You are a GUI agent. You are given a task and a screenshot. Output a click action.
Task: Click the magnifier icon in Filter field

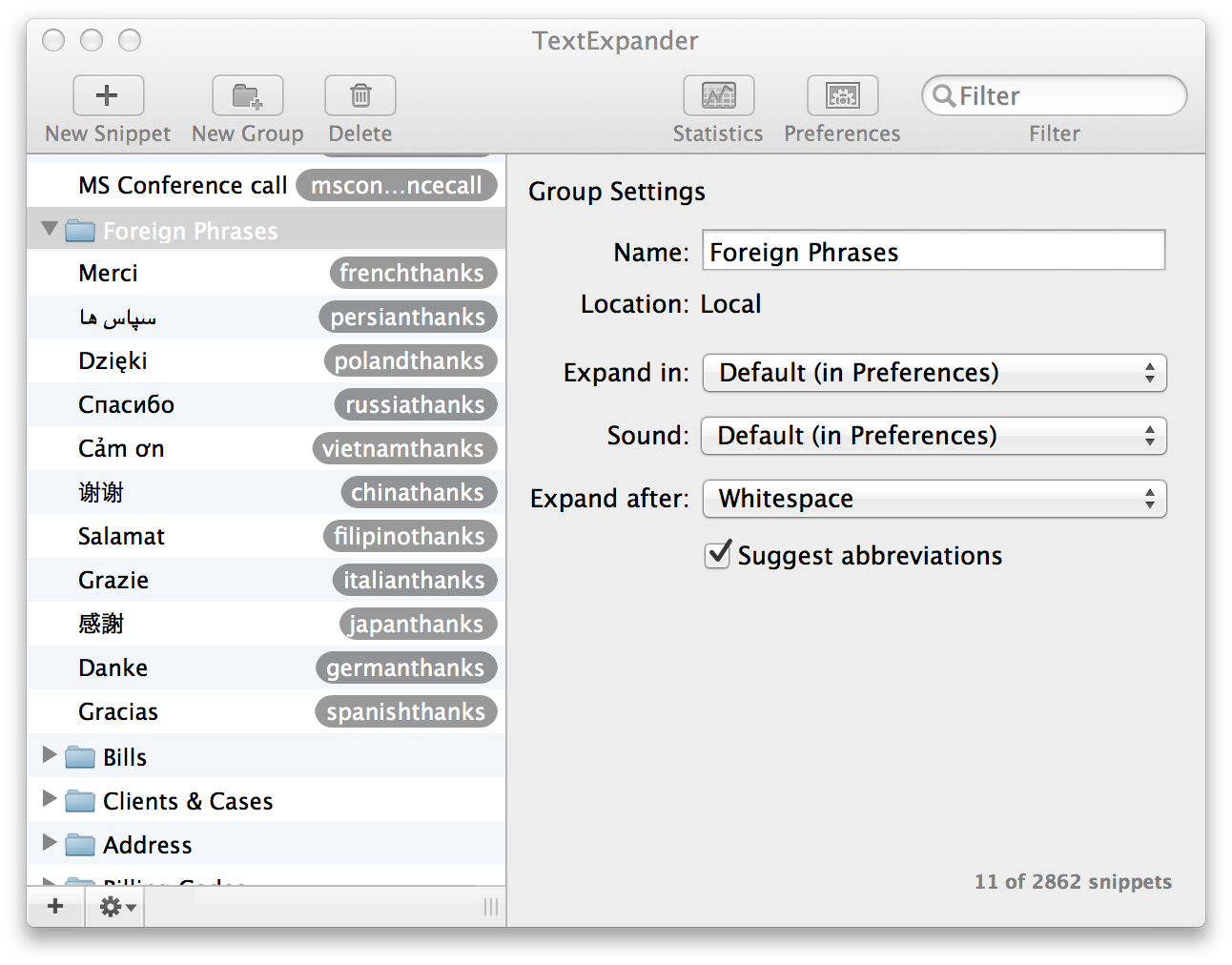click(x=944, y=95)
